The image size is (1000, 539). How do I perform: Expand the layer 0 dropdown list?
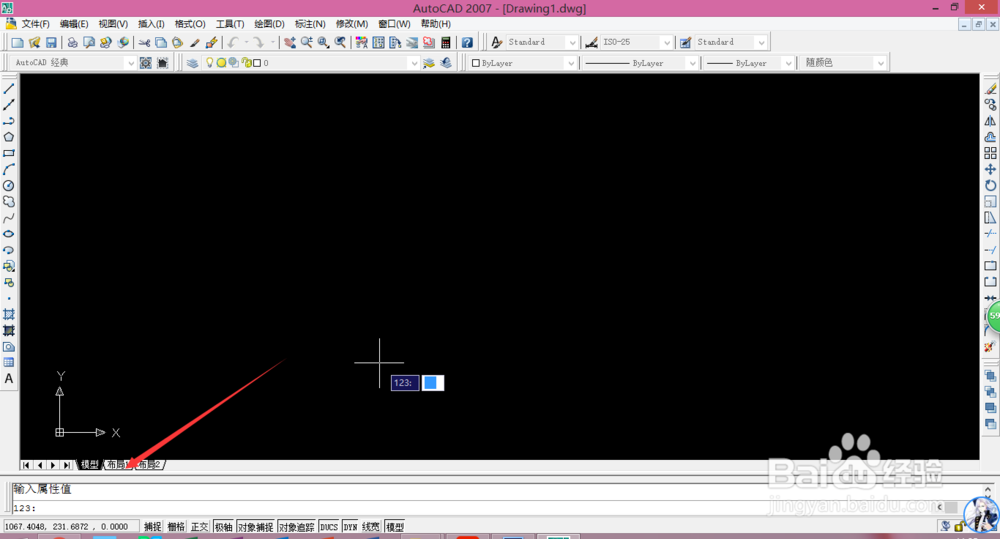(414, 63)
